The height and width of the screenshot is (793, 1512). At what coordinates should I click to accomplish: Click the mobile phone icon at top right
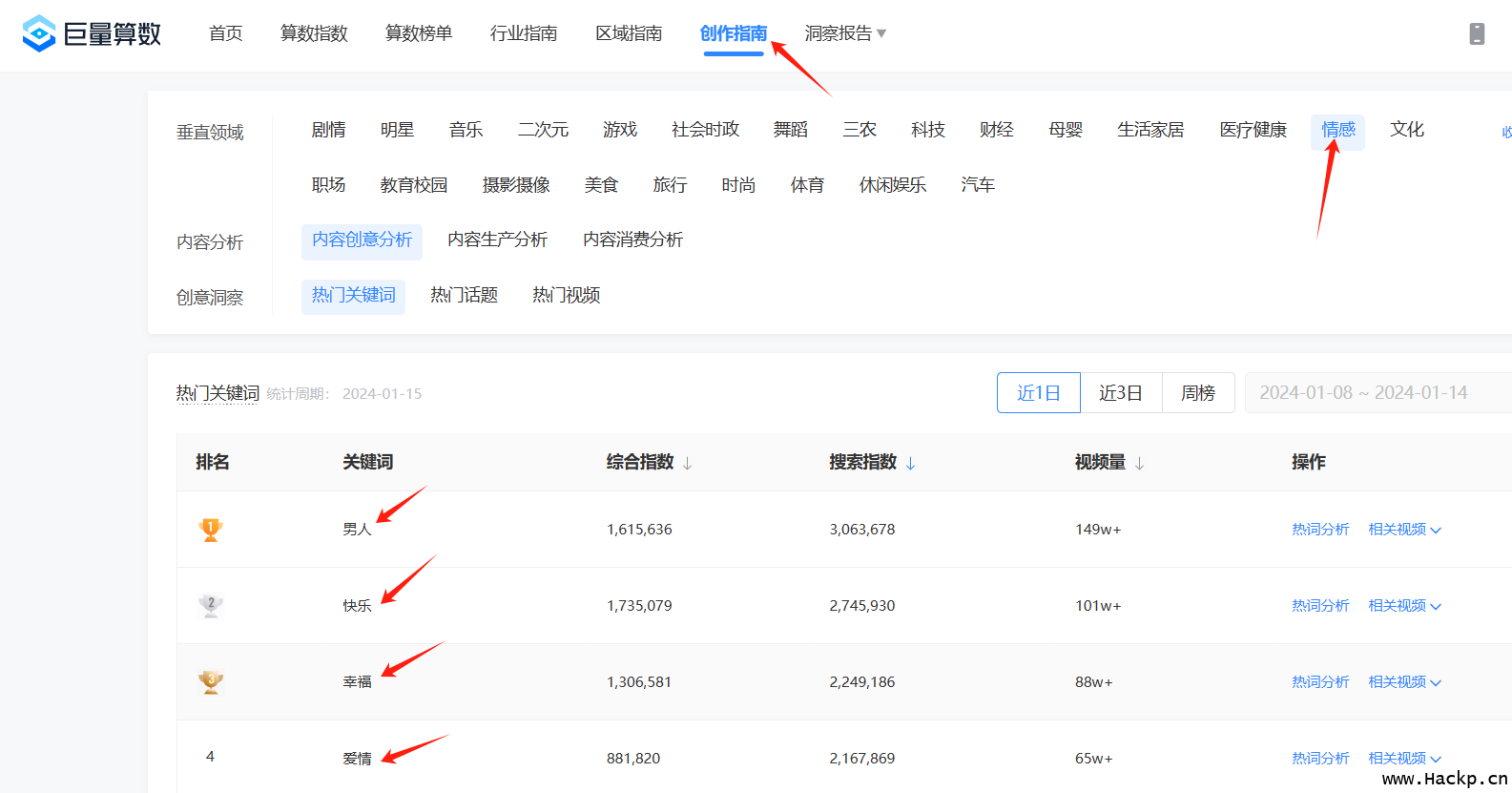click(x=1477, y=34)
